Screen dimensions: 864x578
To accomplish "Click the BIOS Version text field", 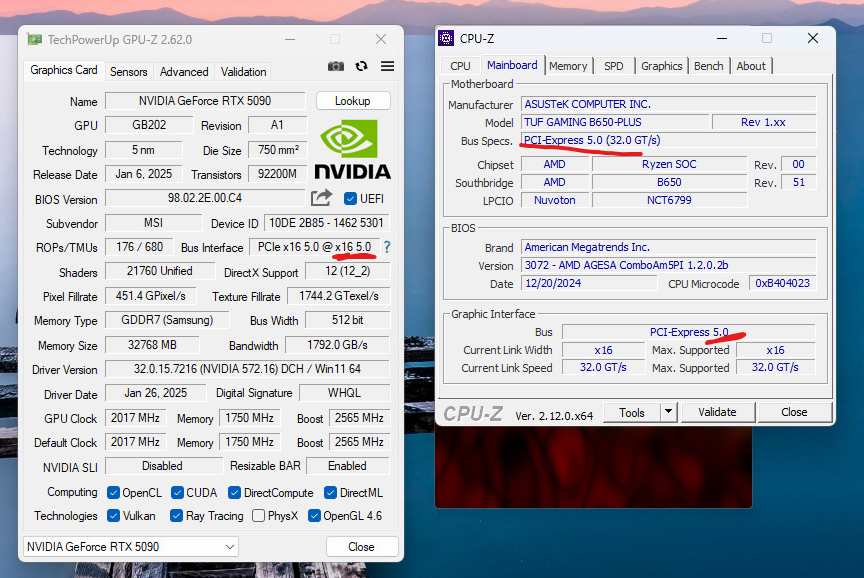I will (x=205, y=198).
